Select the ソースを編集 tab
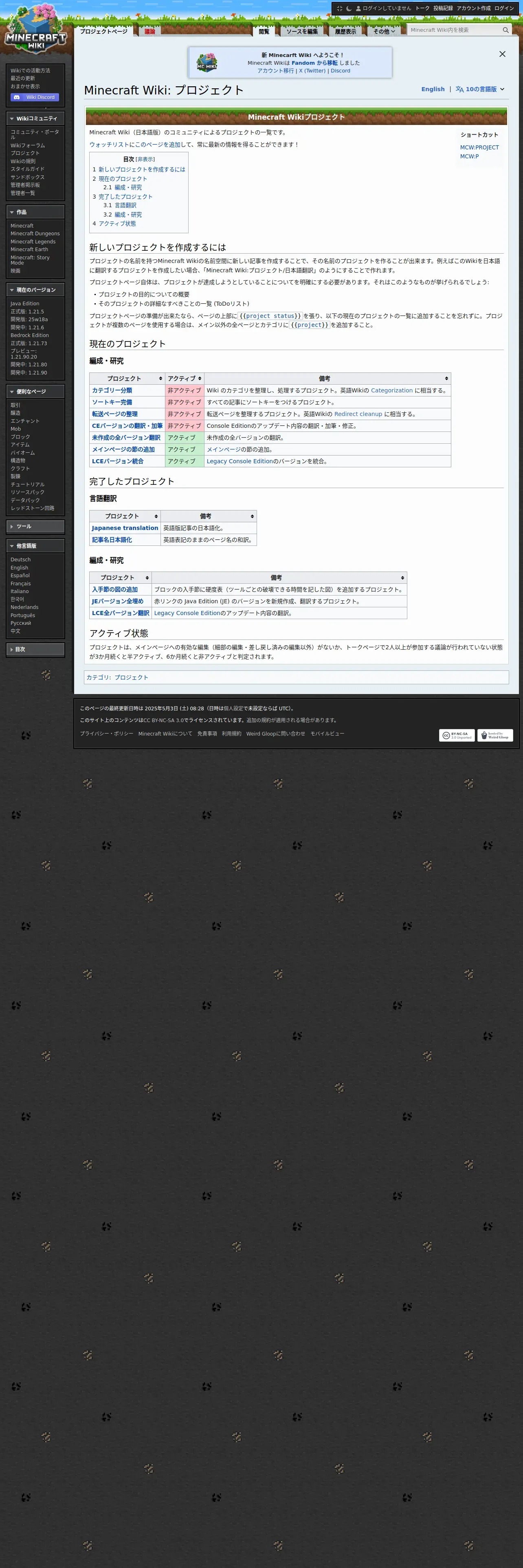The image size is (523, 1568). click(x=302, y=32)
